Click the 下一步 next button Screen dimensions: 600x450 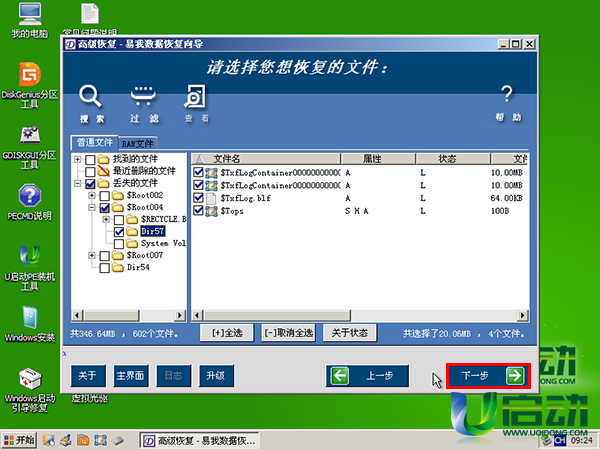pos(486,376)
